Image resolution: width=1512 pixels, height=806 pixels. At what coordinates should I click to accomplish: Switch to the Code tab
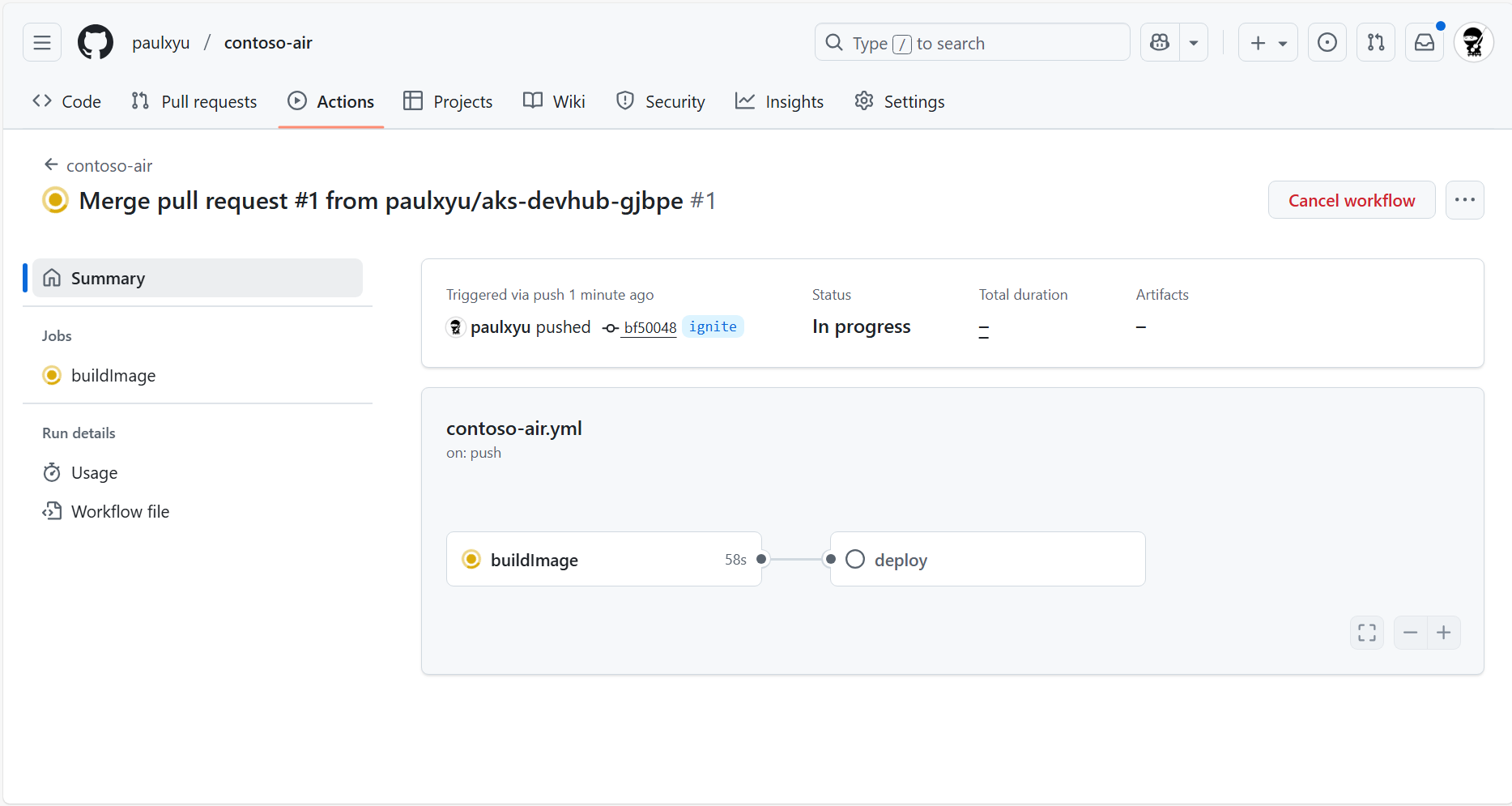(x=66, y=101)
